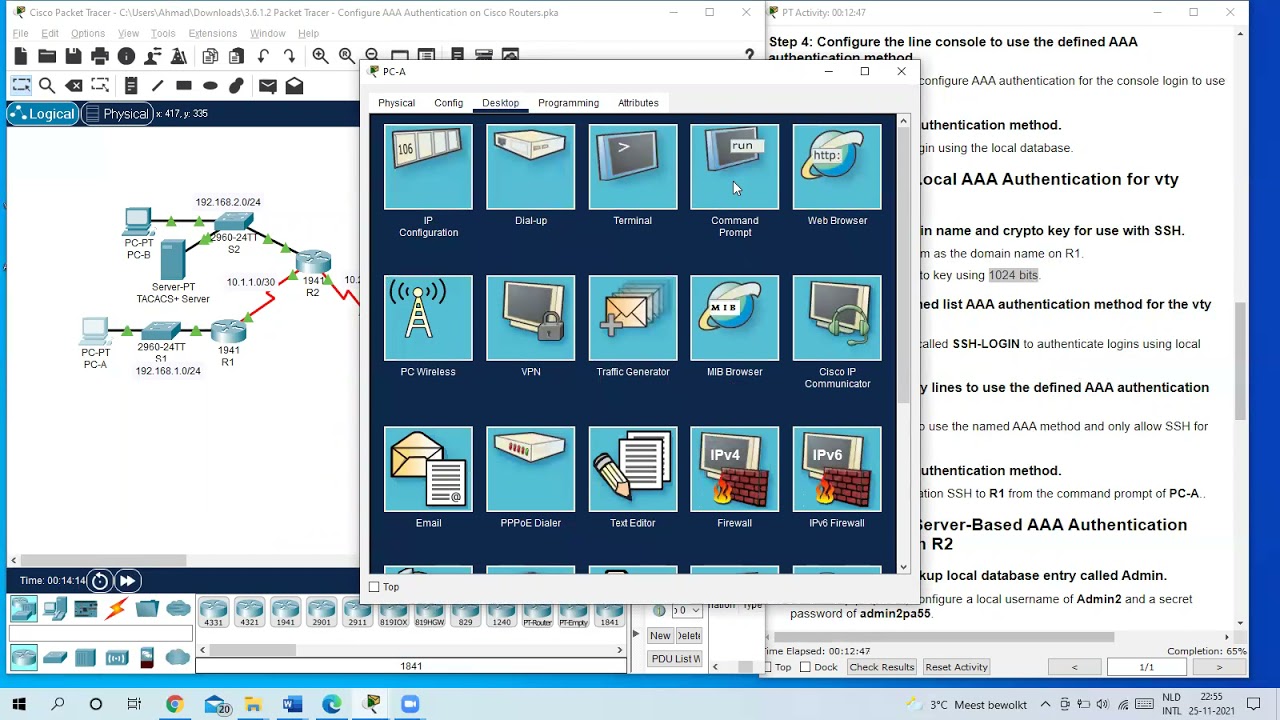The height and width of the screenshot is (720, 1280).
Task: Pick the 4331 router from device list
Action: coord(213,612)
